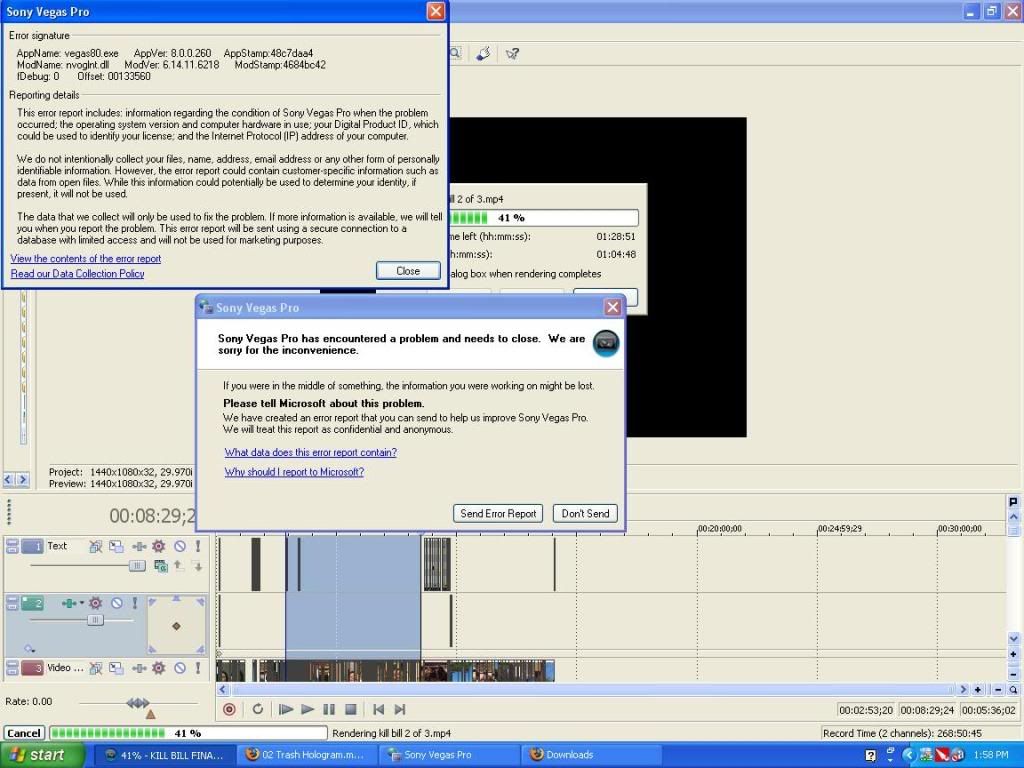Zoom out timeline with minus button
Viewport: 1024px width, 768px height.
[998, 690]
